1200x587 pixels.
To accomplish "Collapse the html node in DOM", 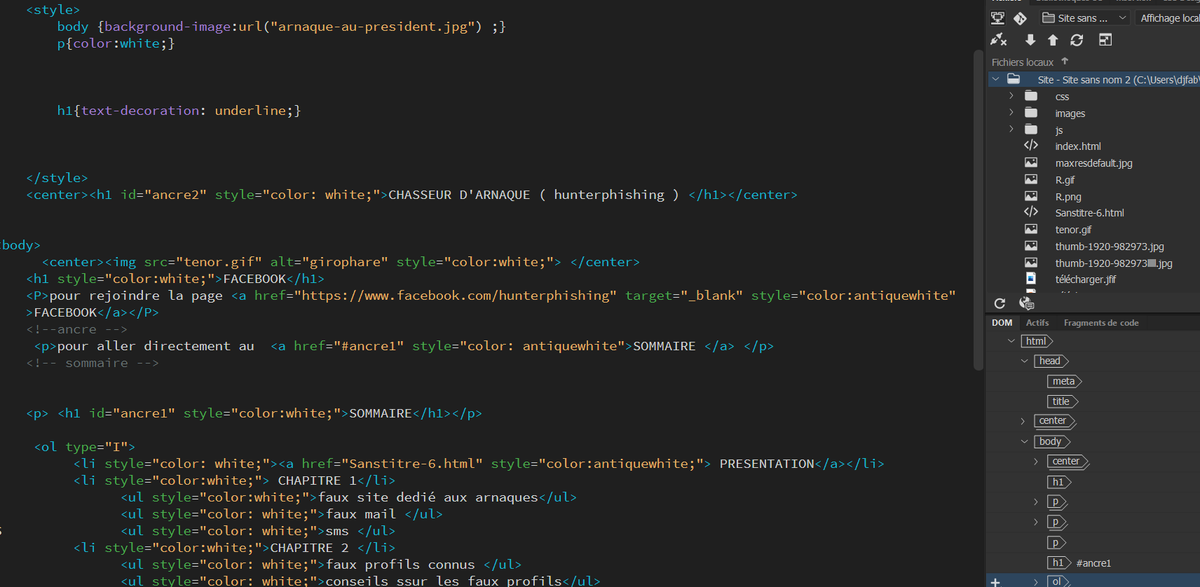I will (x=1011, y=341).
